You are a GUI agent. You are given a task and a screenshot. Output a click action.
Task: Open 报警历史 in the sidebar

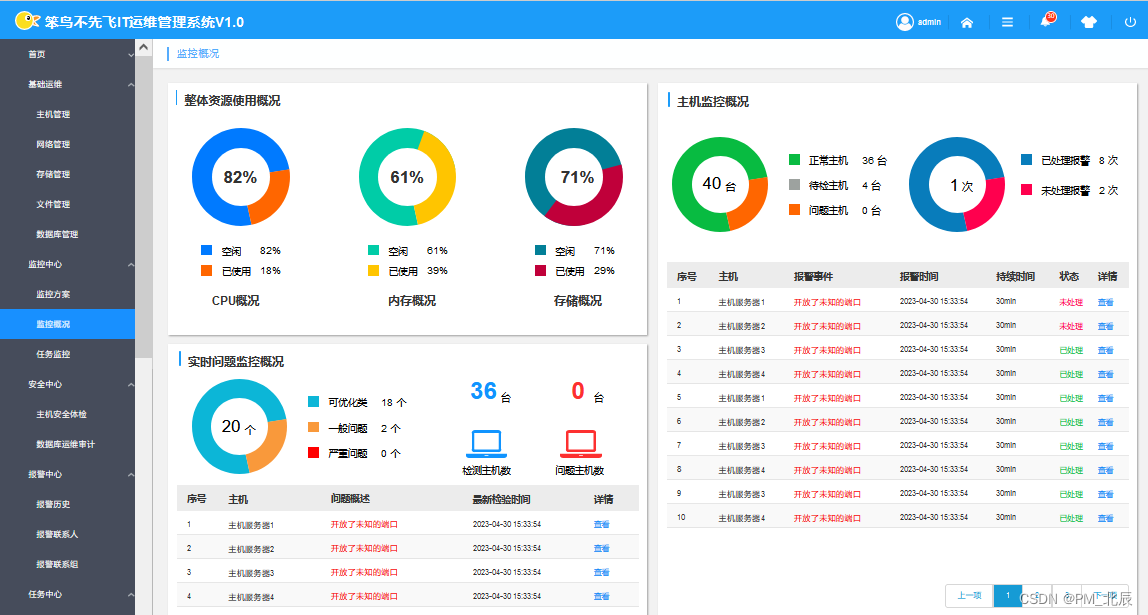click(x=53, y=504)
